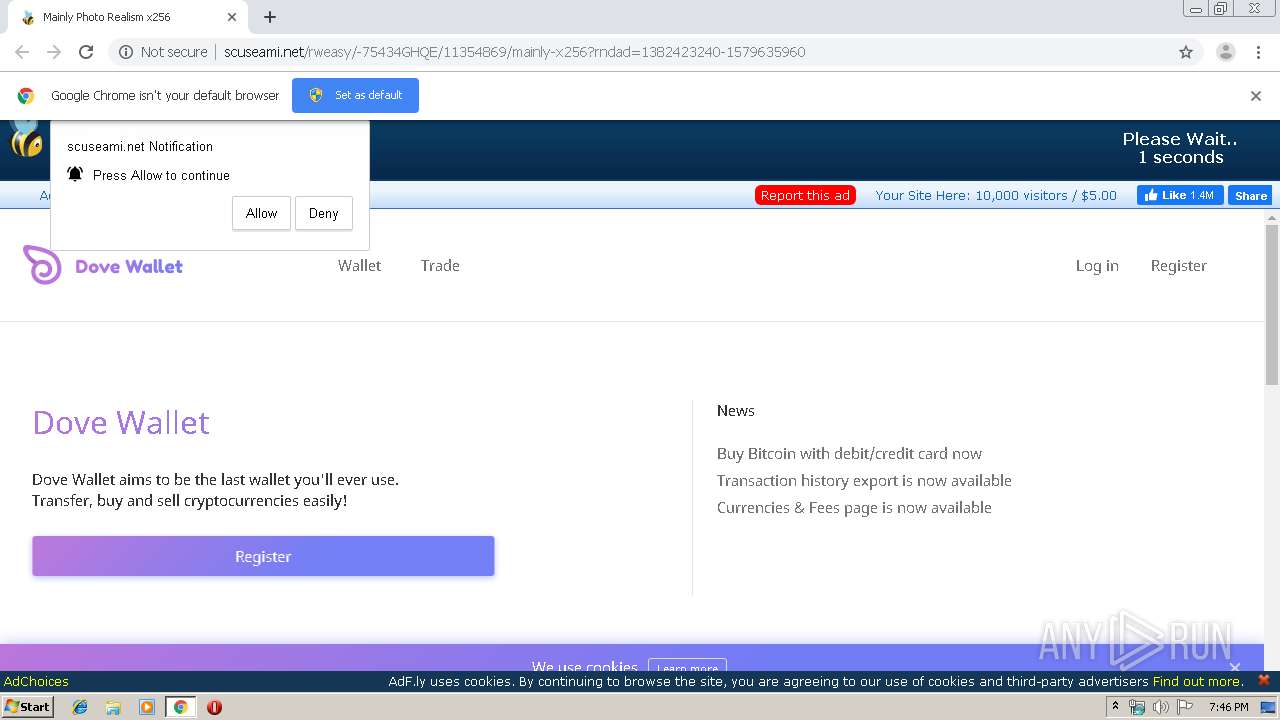Click the Dove Wallet logo

pos(103,265)
